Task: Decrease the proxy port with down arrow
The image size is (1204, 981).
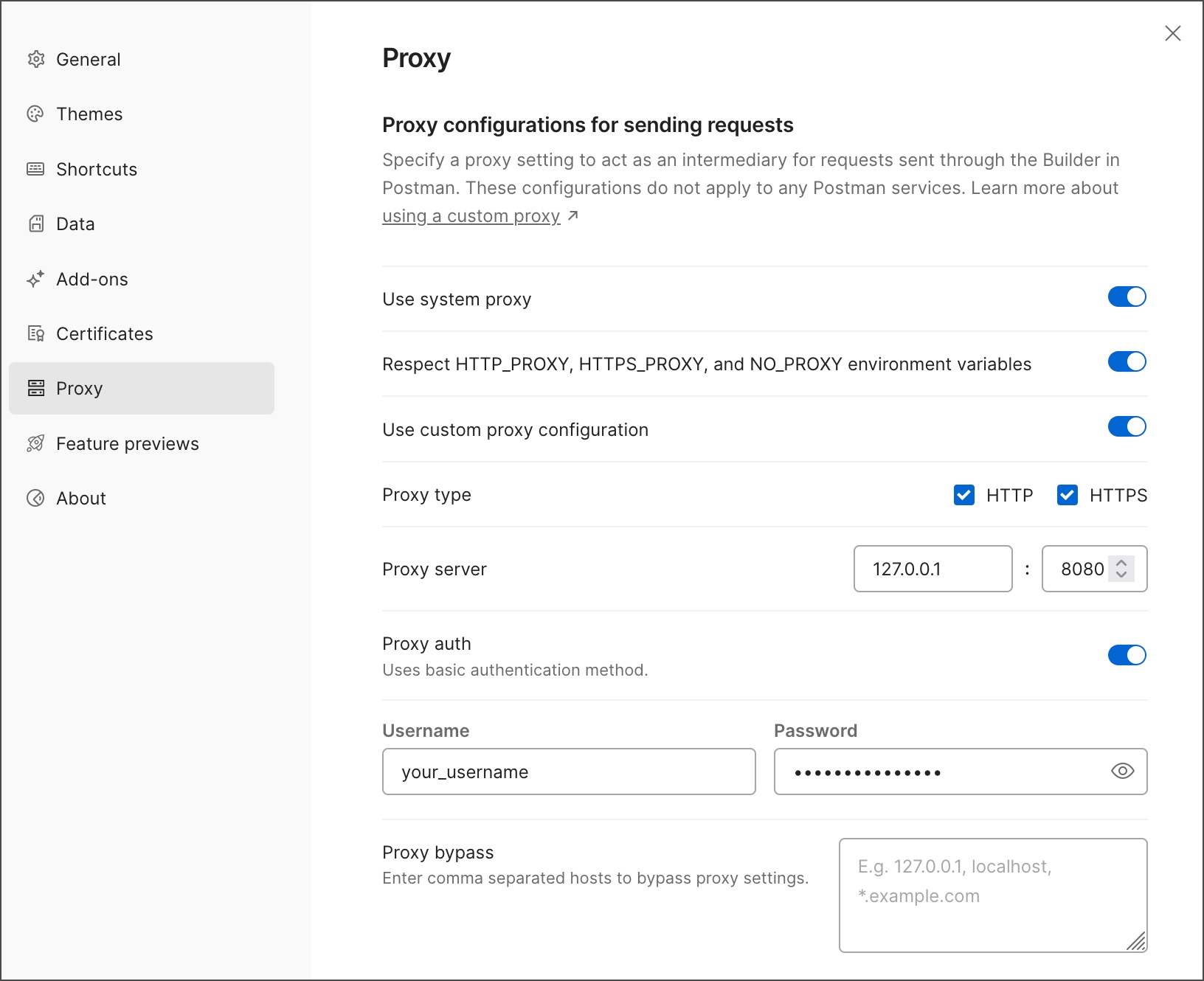Action: (x=1121, y=575)
